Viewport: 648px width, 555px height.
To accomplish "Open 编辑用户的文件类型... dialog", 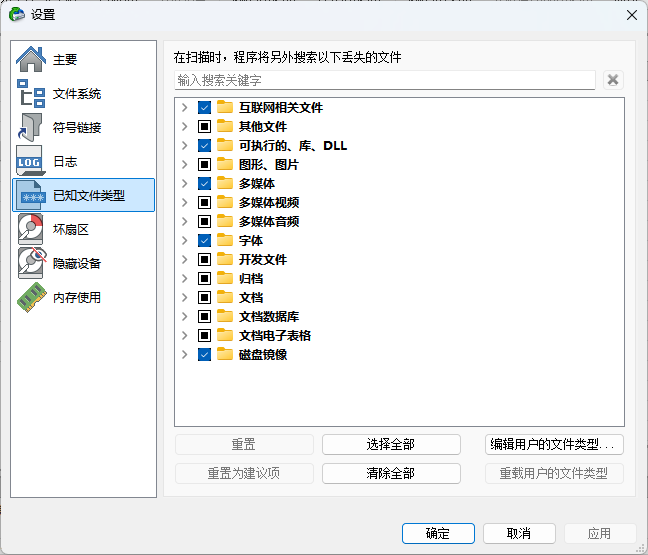I will click(554, 444).
